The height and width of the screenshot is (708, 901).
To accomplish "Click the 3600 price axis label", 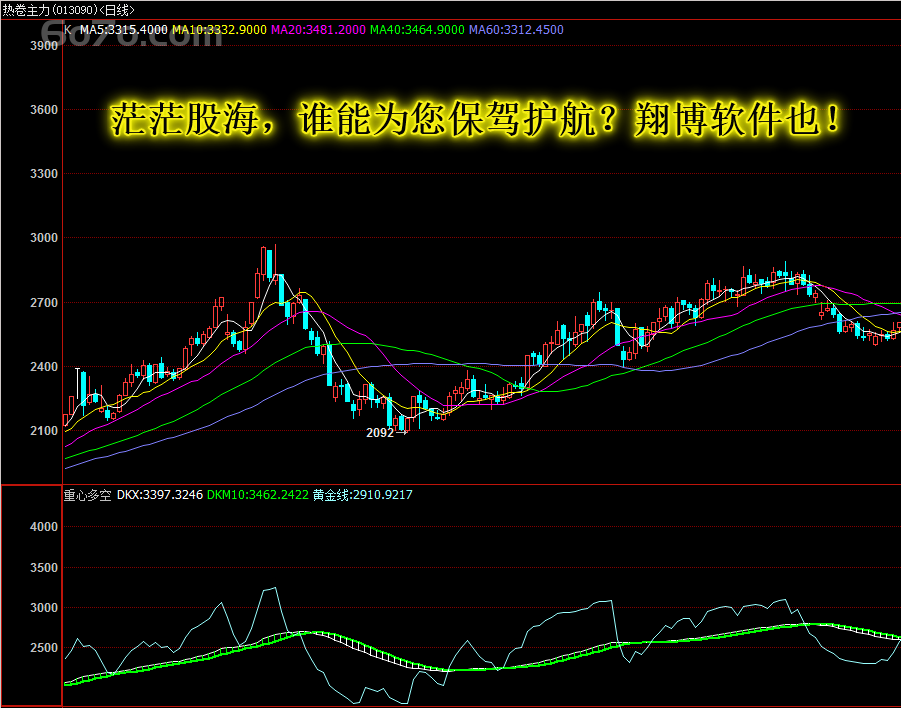I will click(44, 110).
